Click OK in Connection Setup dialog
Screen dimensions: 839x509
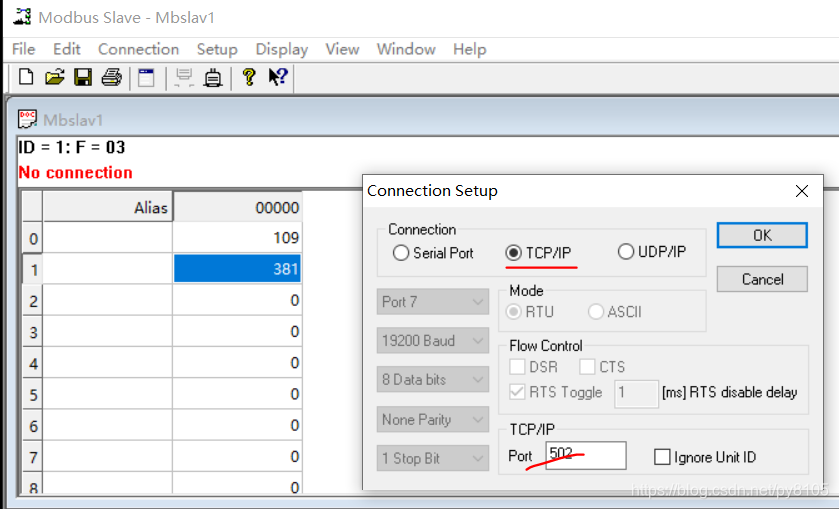762,235
